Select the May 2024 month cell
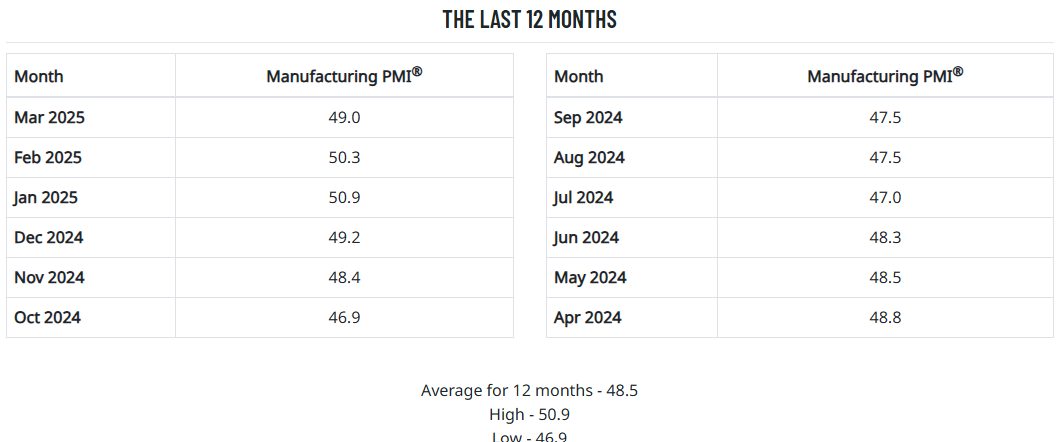 tap(590, 278)
